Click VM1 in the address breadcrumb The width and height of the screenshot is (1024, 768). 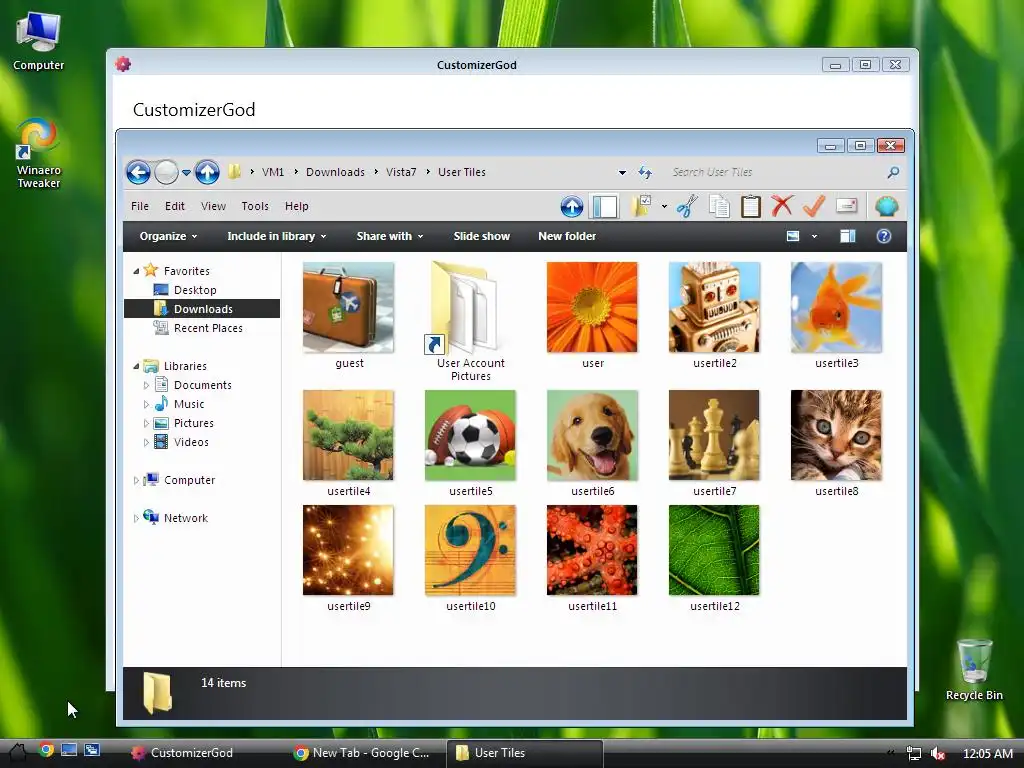pyautogui.click(x=273, y=172)
